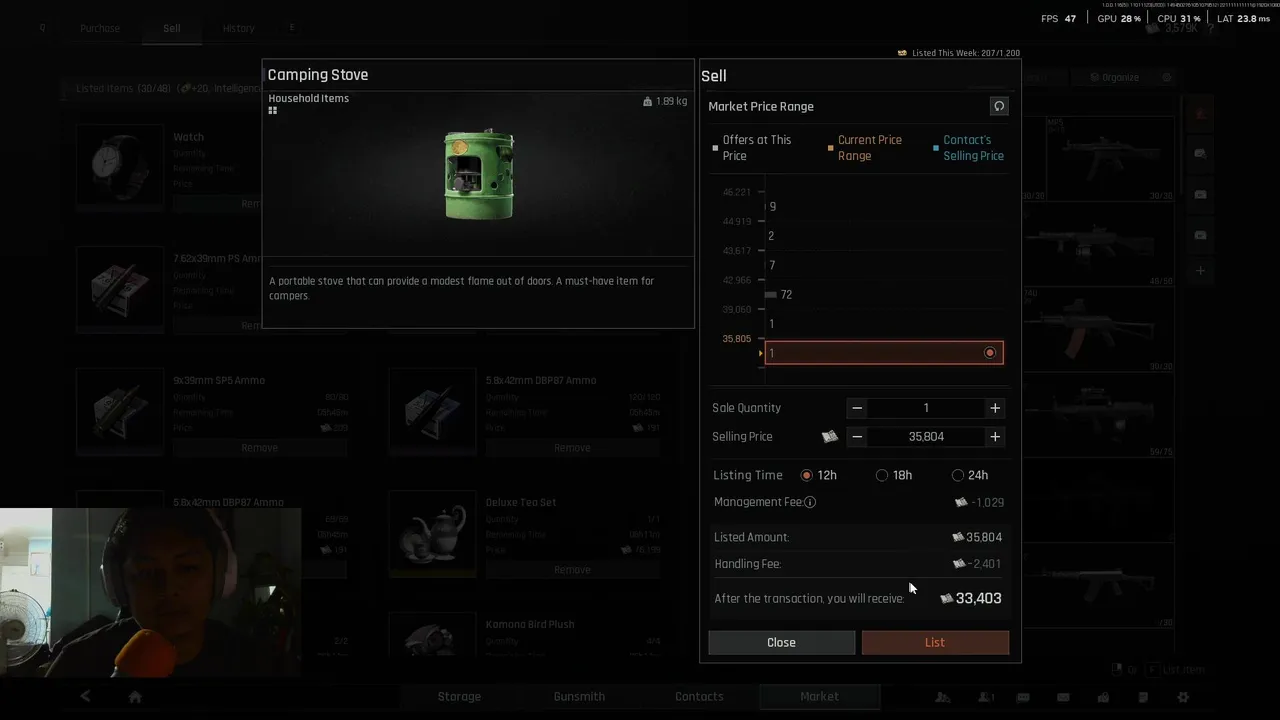This screenshot has width=1280, height=720.
Task: Select the second stash sidebar tab icon
Action: 1201,153
